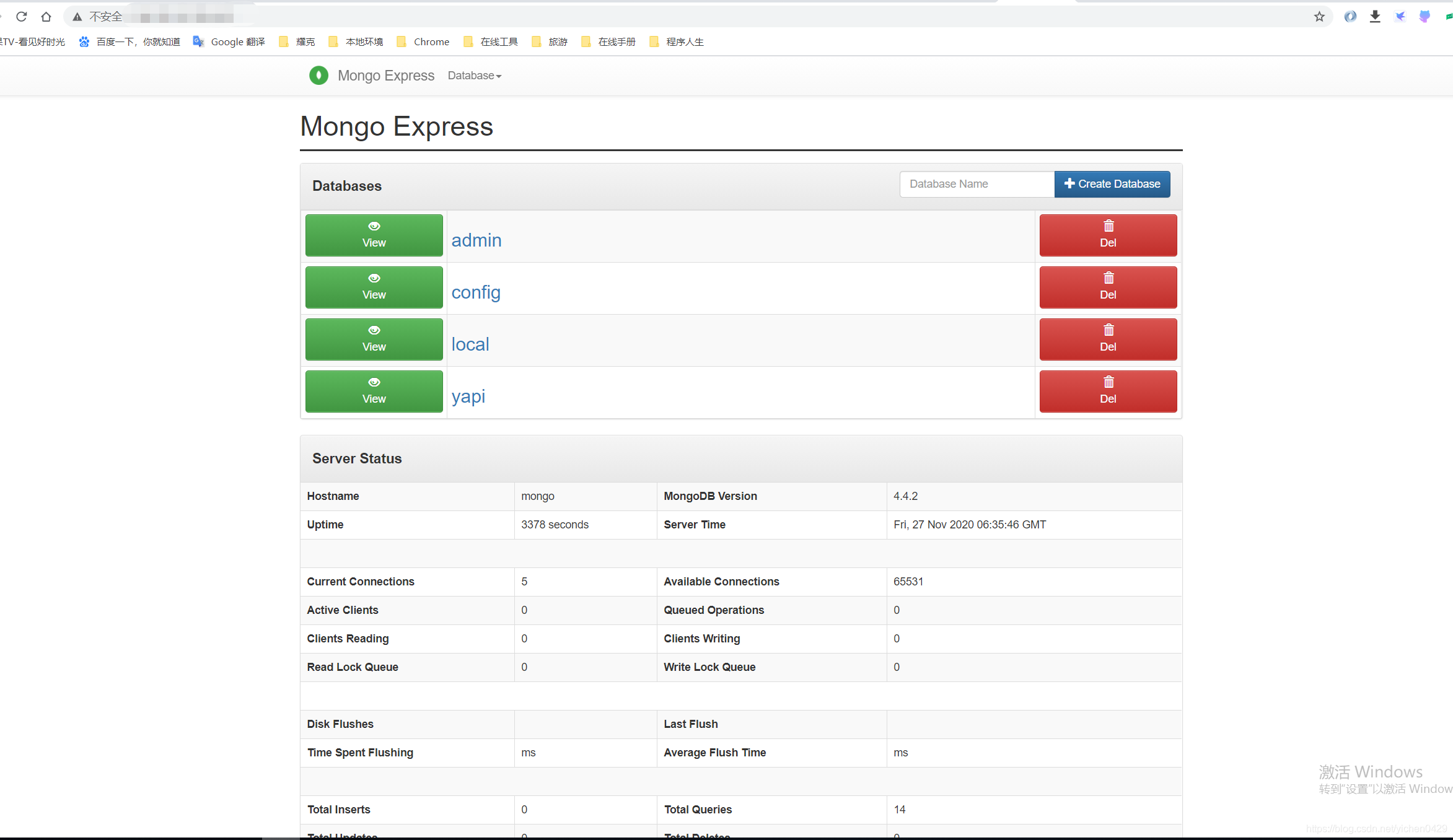Image resolution: width=1453 pixels, height=840 pixels.
Task: Click the Mongo Express leaf logo icon
Action: point(318,76)
